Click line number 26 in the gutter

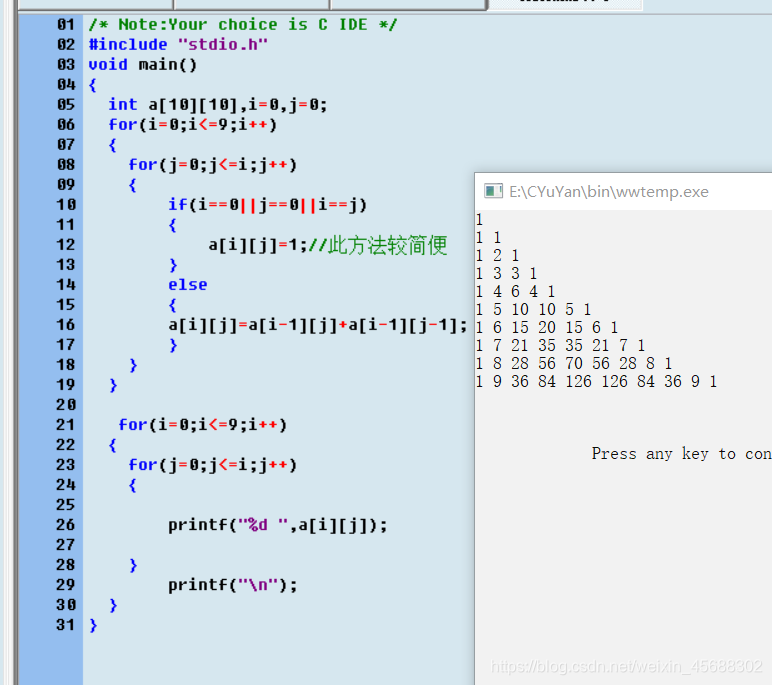66,525
